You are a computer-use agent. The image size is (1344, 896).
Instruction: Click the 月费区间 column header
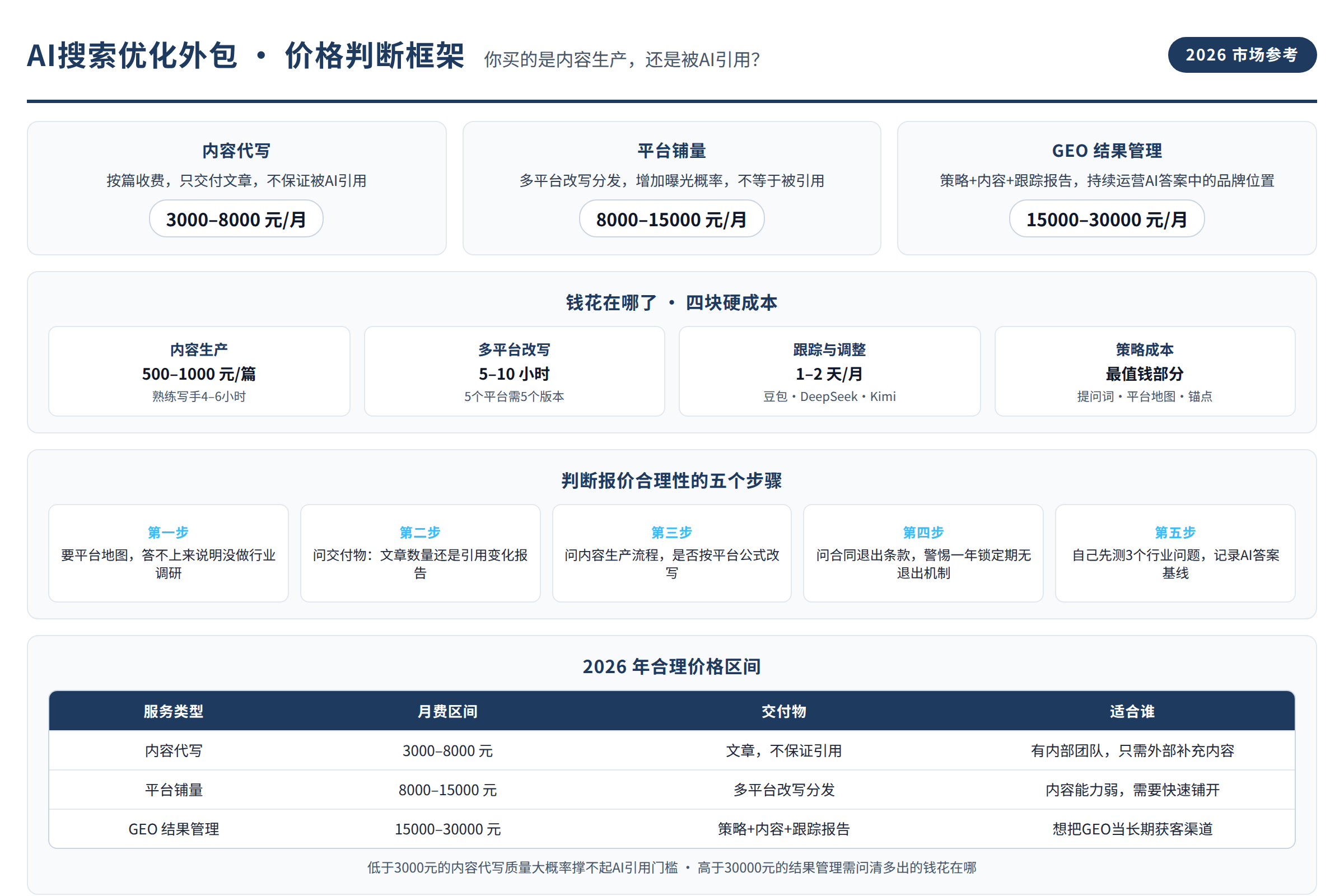point(447,711)
